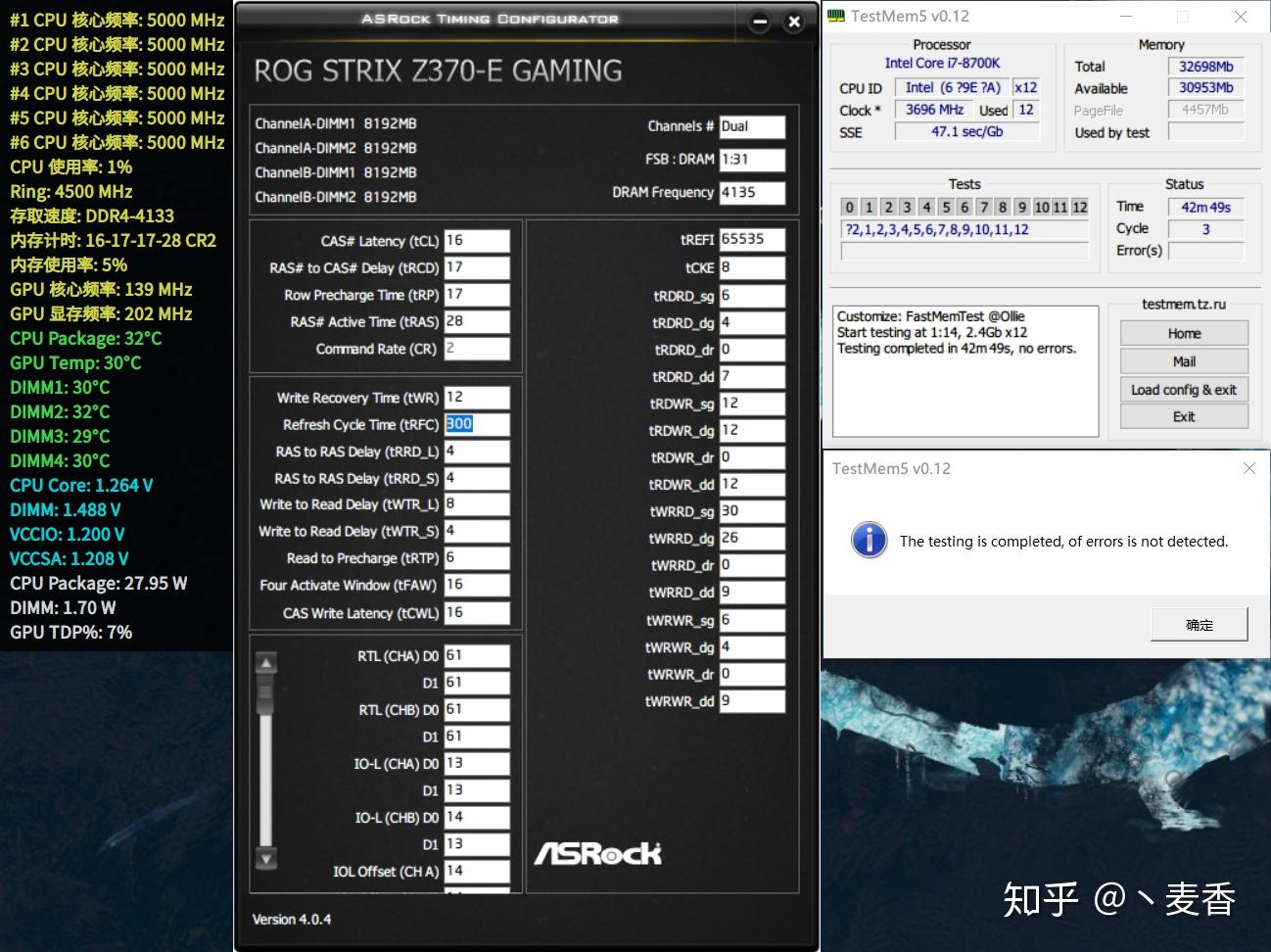Click the scroll-down arrow in the RTL panel
The image size is (1271, 952).
pos(265,859)
